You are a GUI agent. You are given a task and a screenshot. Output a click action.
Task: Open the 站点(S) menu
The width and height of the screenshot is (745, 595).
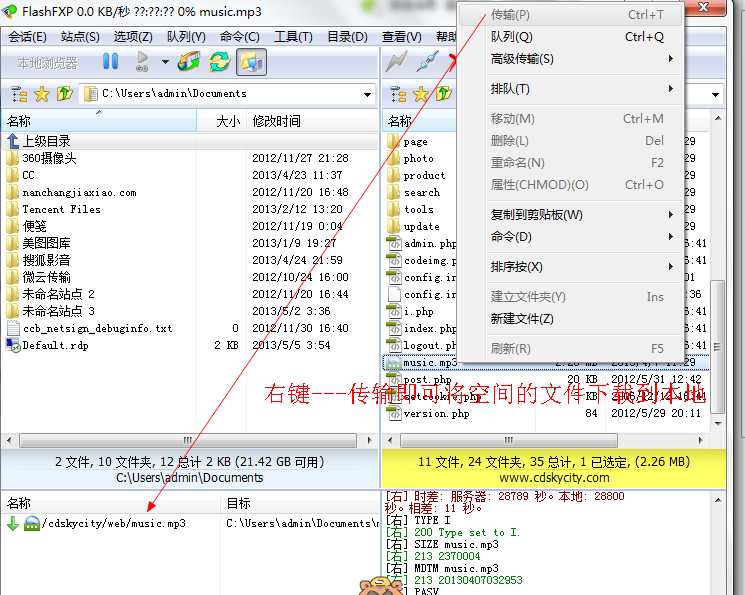pos(80,37)
